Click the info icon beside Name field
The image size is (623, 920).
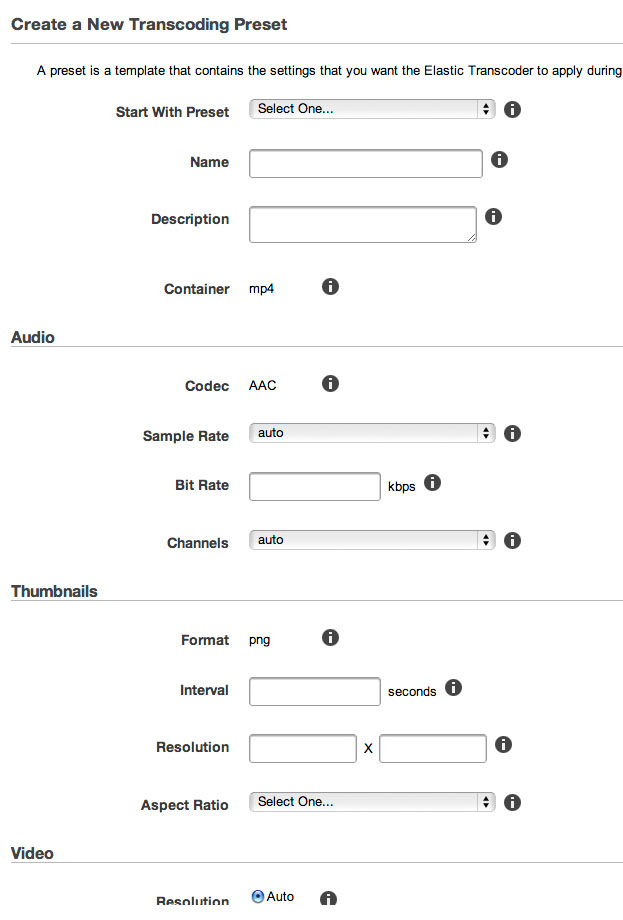pyautogui.click(x=500, y=159)
